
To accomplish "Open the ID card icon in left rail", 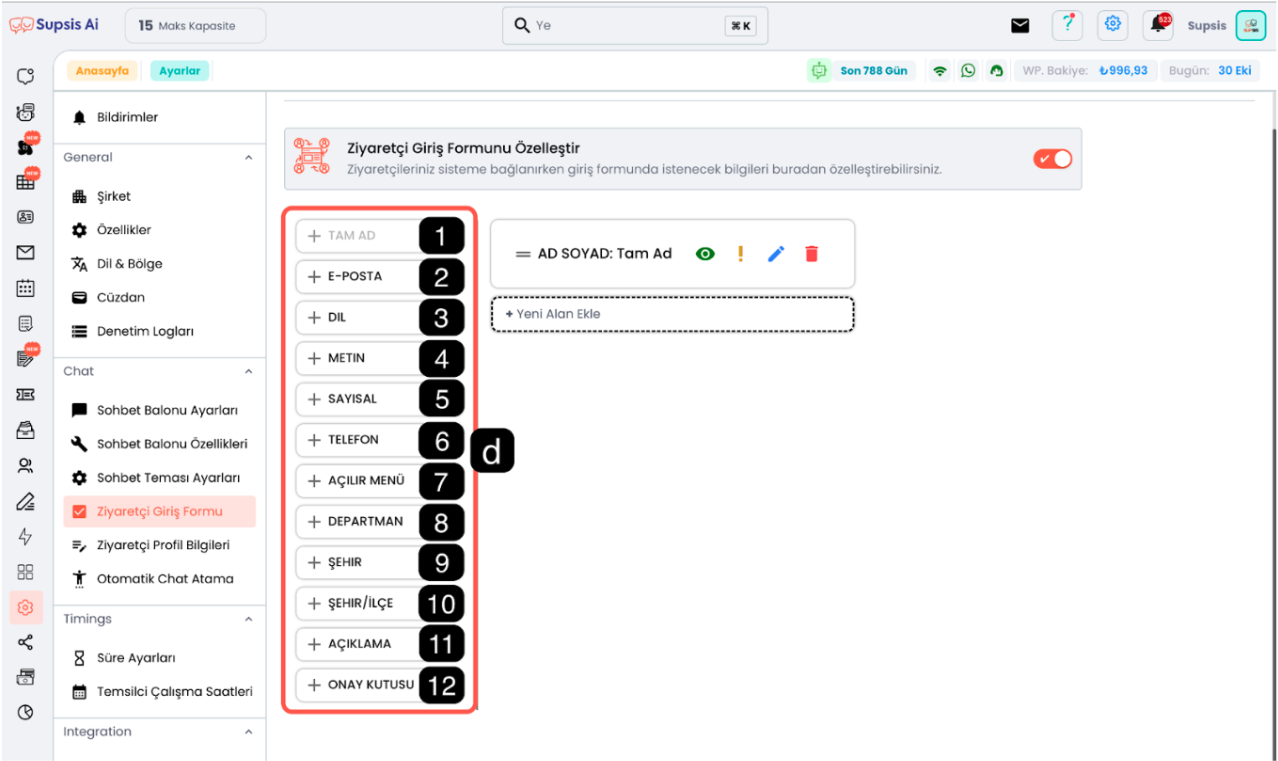I will coord(26,217).
